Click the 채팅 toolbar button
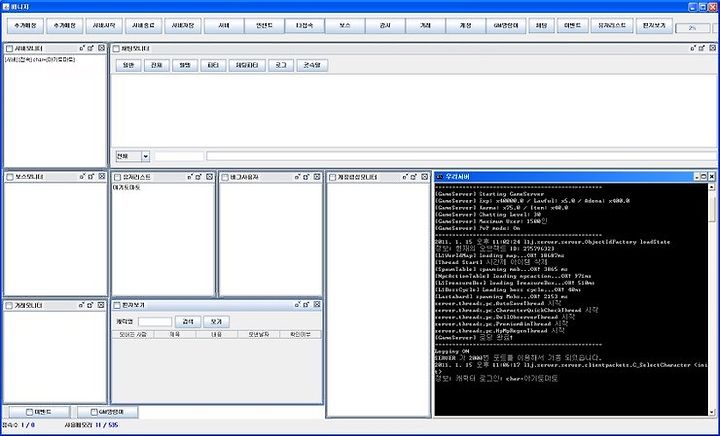This screenshot has height=436, width=720. (541, 26)
